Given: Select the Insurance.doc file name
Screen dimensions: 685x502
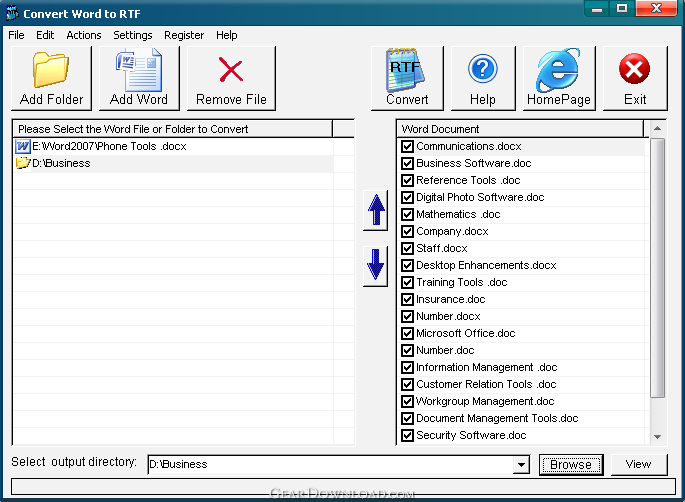Looking at the screenshot, I should [x=450, y=300].
